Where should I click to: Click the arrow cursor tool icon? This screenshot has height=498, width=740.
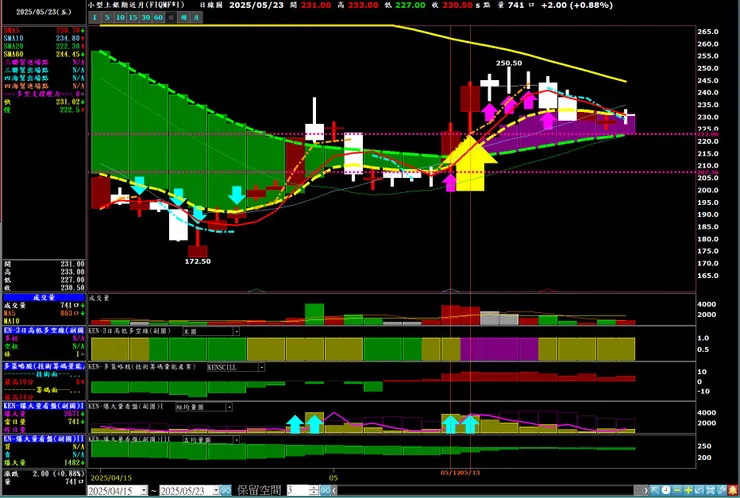655,490
